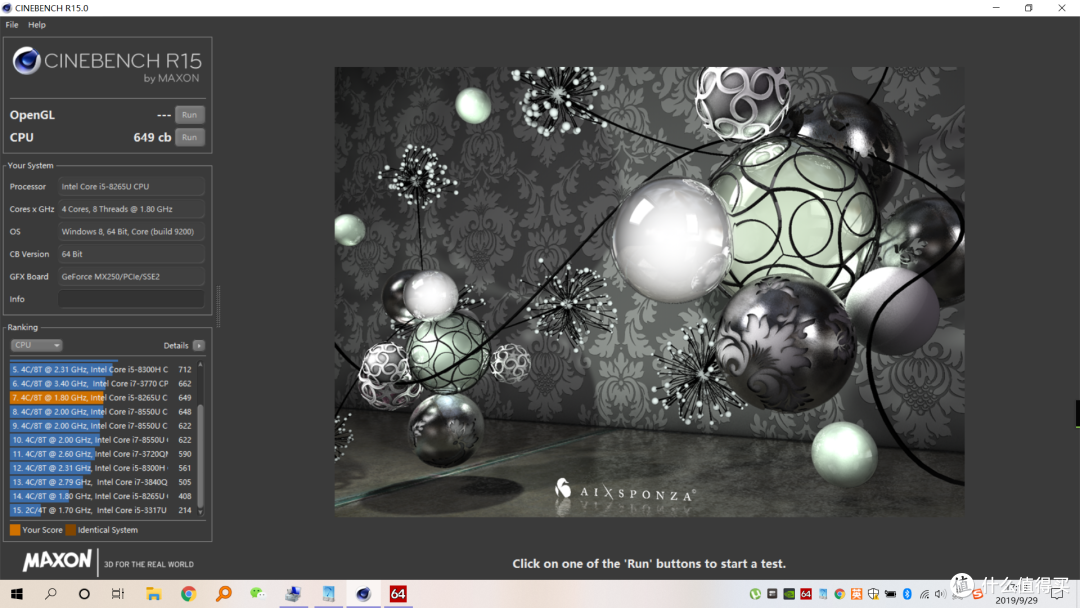The width and height of the screenshot is (1080, 608).
Task: Select rank 5 Core i5-8300H entry scoring 712
Action: click(x=102, y=370)
